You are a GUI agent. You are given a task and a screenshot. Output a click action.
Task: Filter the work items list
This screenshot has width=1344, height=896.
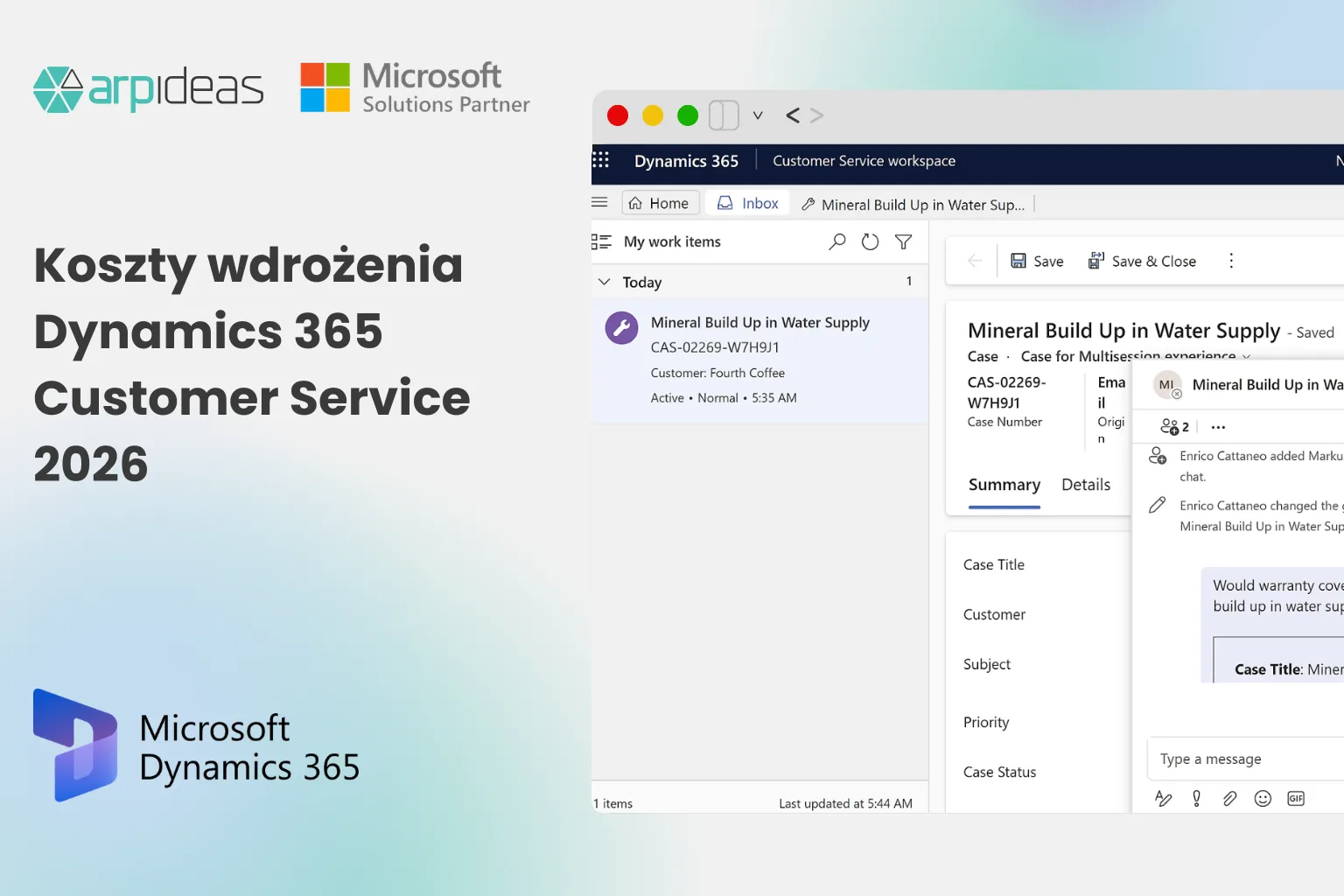click(x=904, y=241)
